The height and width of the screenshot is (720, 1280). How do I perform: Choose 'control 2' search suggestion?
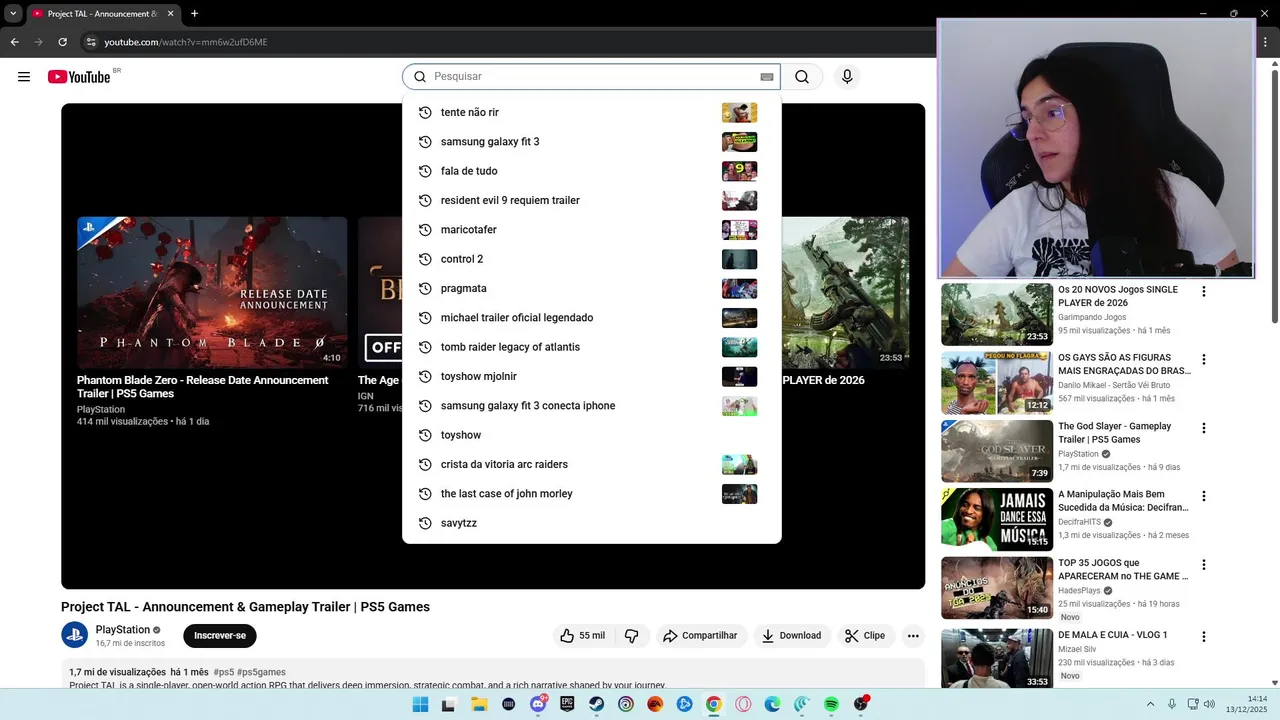(591, 259)
